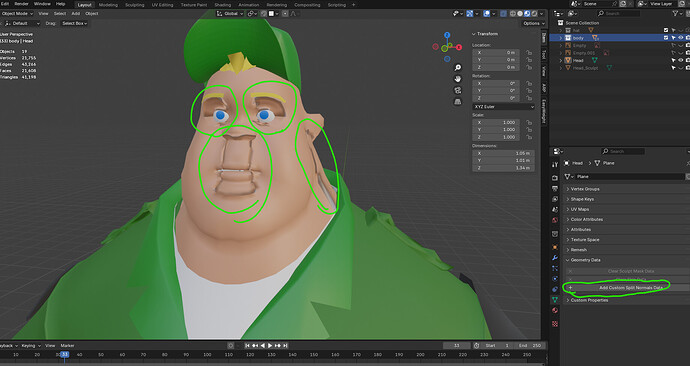Screen dimensions: 690x366
Task: Toggle selectability arrow for Head_Sculpt
Action: [x=673, y=68]
